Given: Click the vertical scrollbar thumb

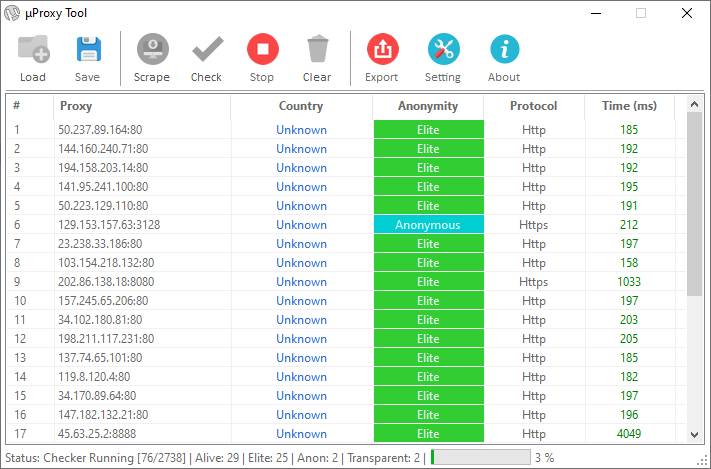Looking at the screenshot, I should 694,204.
